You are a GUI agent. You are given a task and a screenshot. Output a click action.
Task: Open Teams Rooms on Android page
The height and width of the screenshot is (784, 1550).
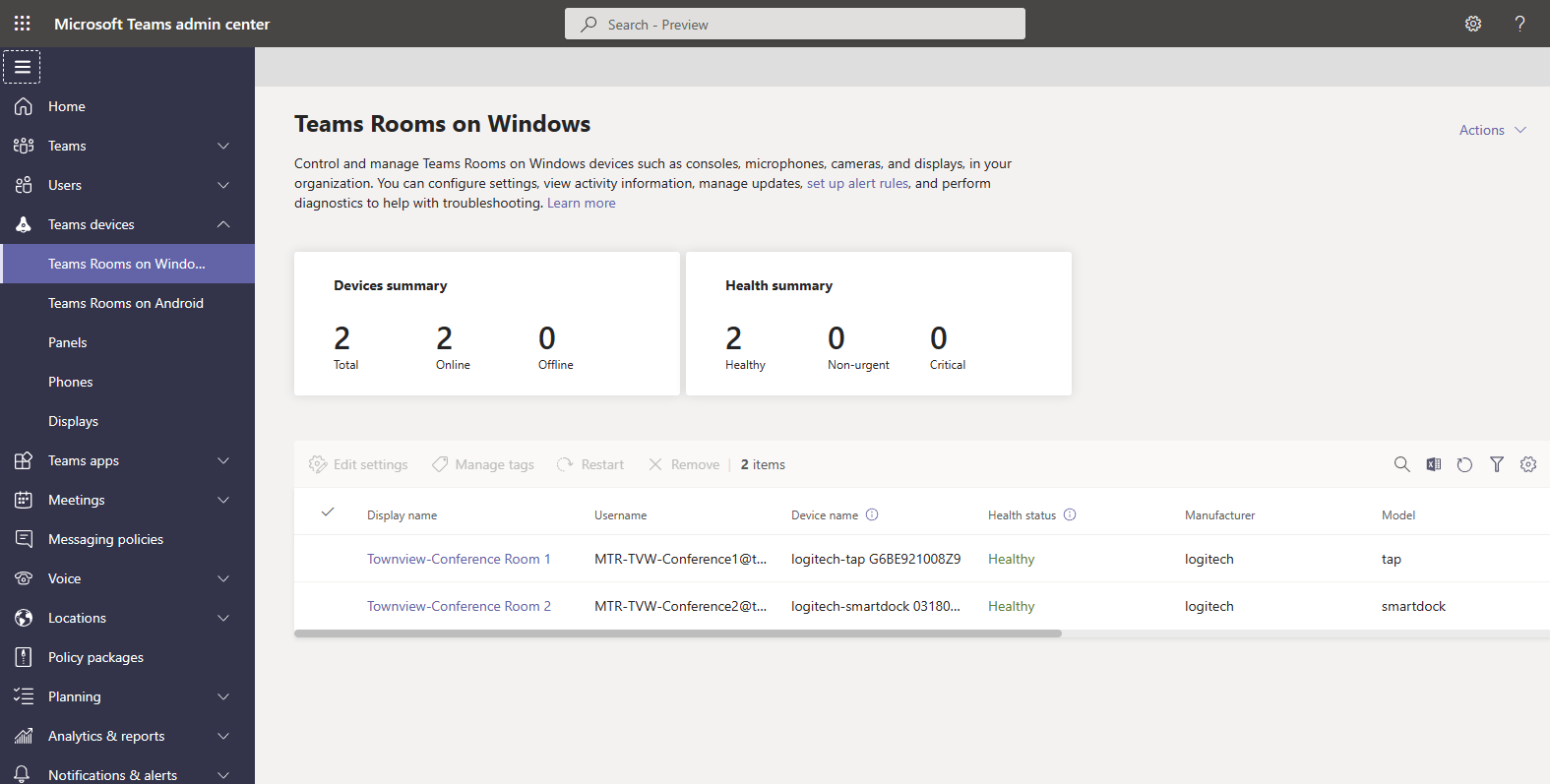point(126,303)
